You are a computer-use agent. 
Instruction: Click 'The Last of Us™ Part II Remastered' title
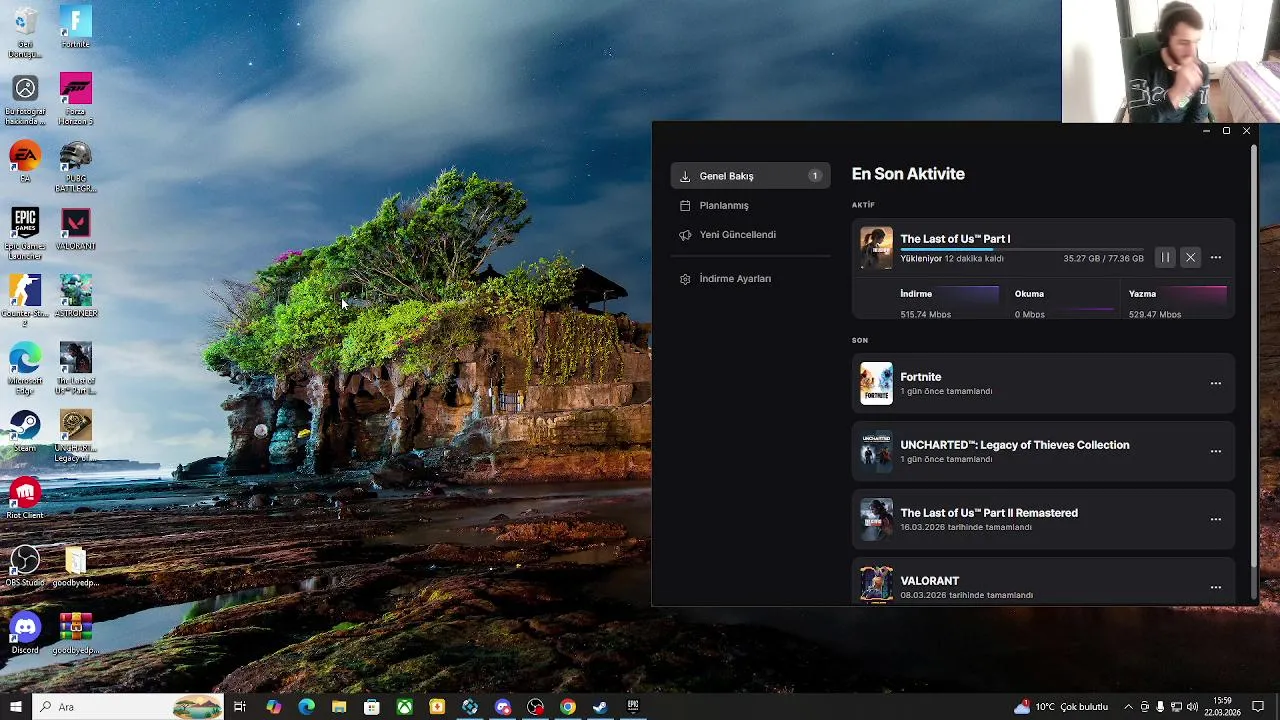(x=989, y=513)
